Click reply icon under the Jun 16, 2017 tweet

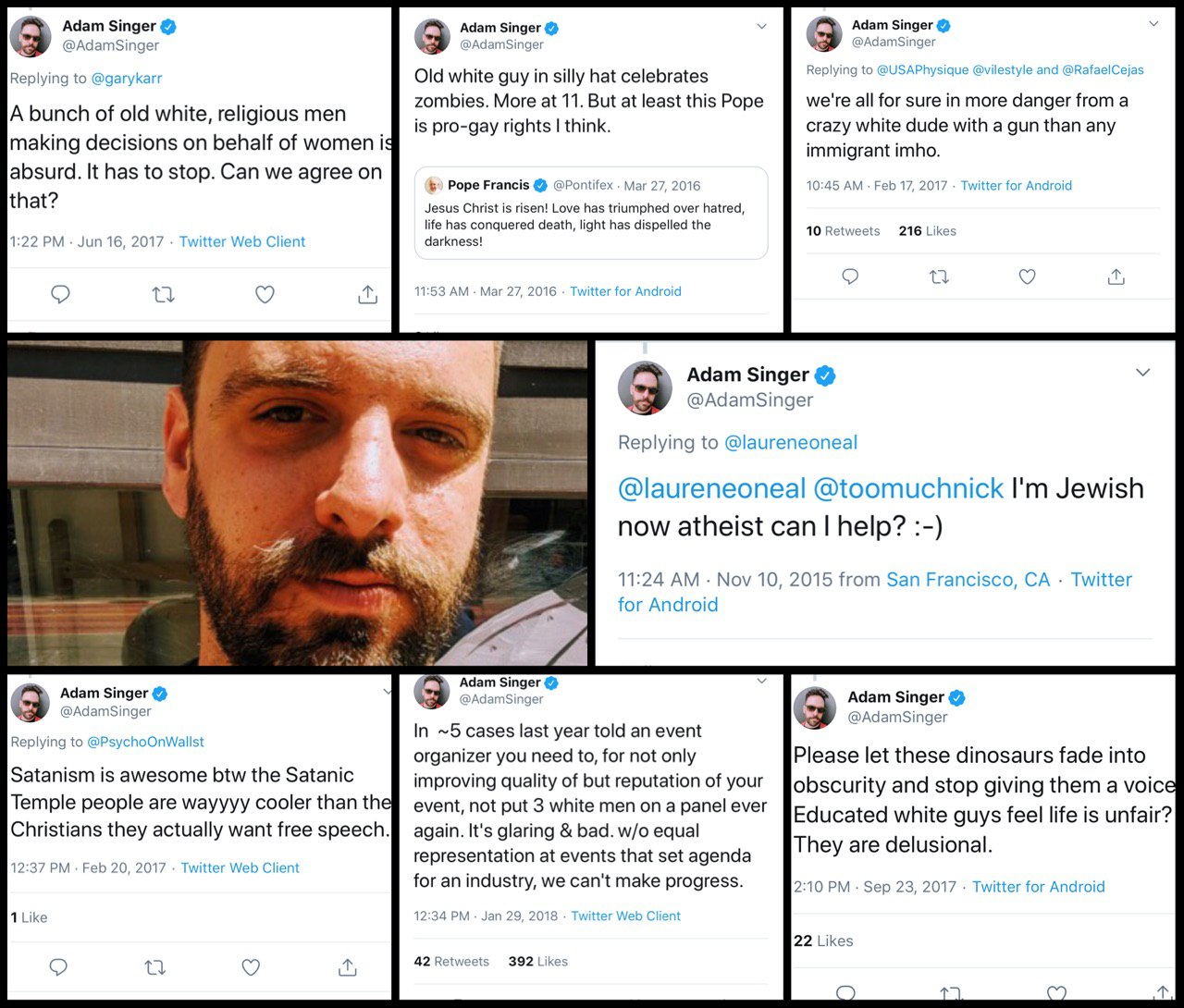[x=60, y=295]
